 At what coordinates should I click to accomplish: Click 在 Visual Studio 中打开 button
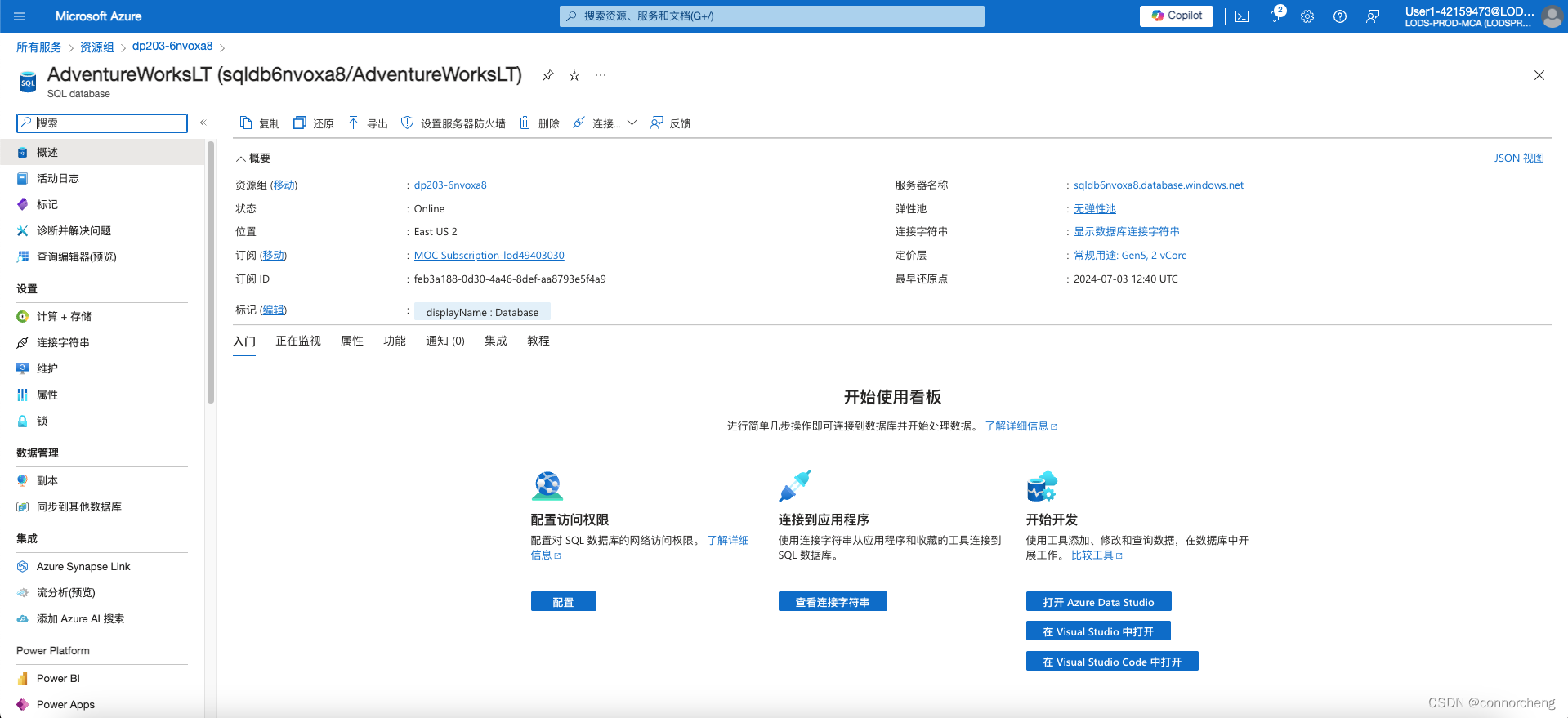pyautogui.click(x=1098, y=631)
